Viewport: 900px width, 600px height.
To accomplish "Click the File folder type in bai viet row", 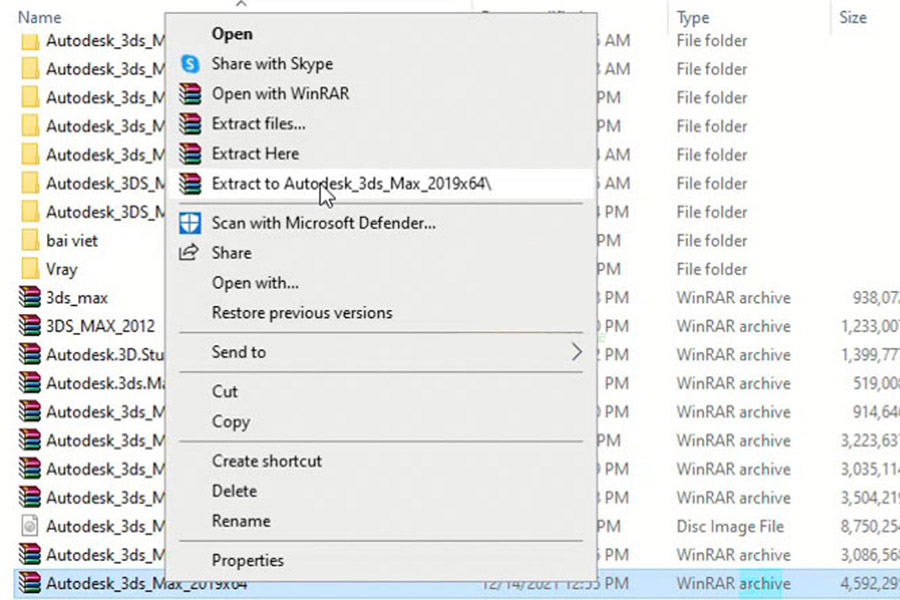I will pos(712,241).
